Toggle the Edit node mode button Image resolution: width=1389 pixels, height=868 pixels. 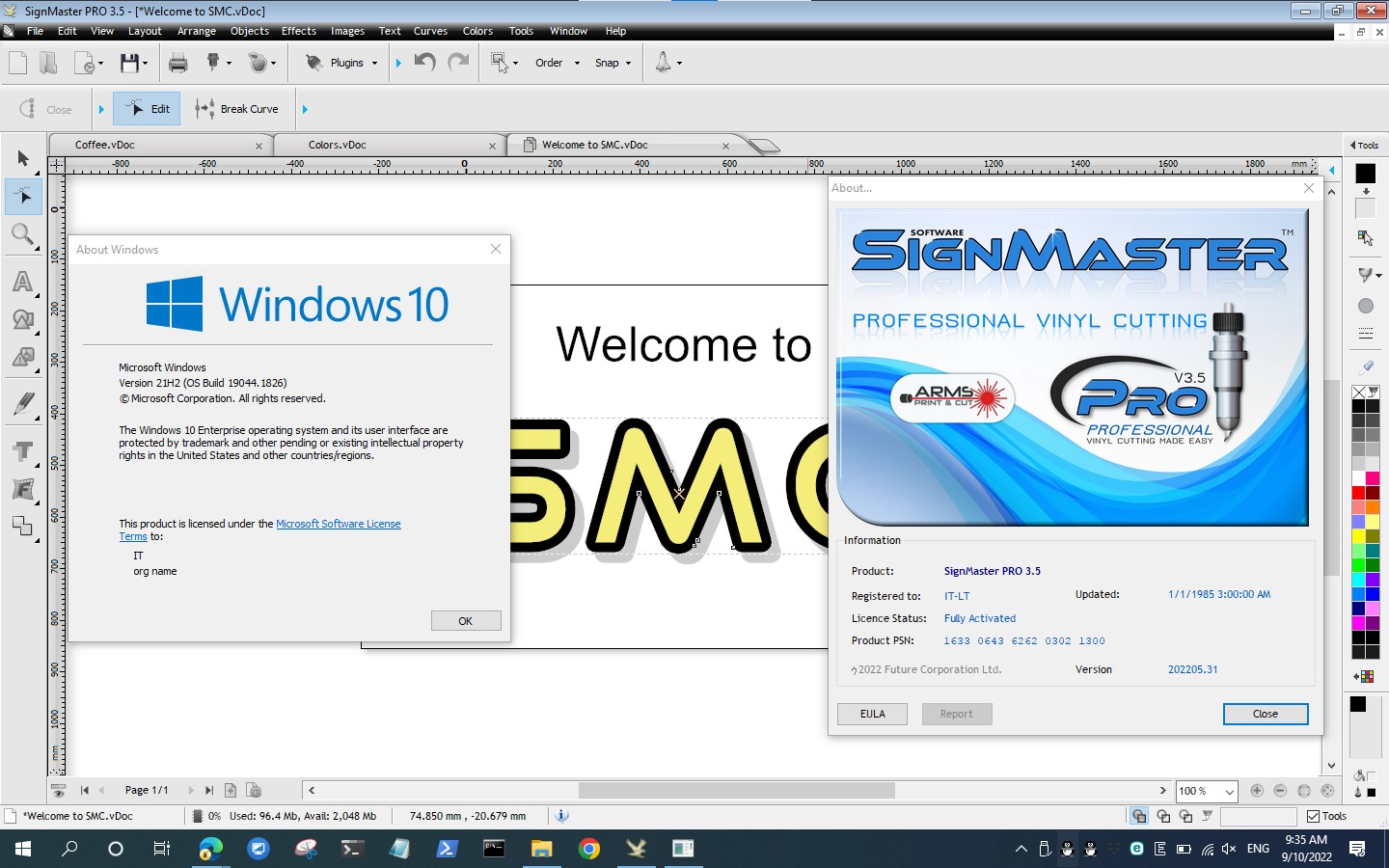148,109
